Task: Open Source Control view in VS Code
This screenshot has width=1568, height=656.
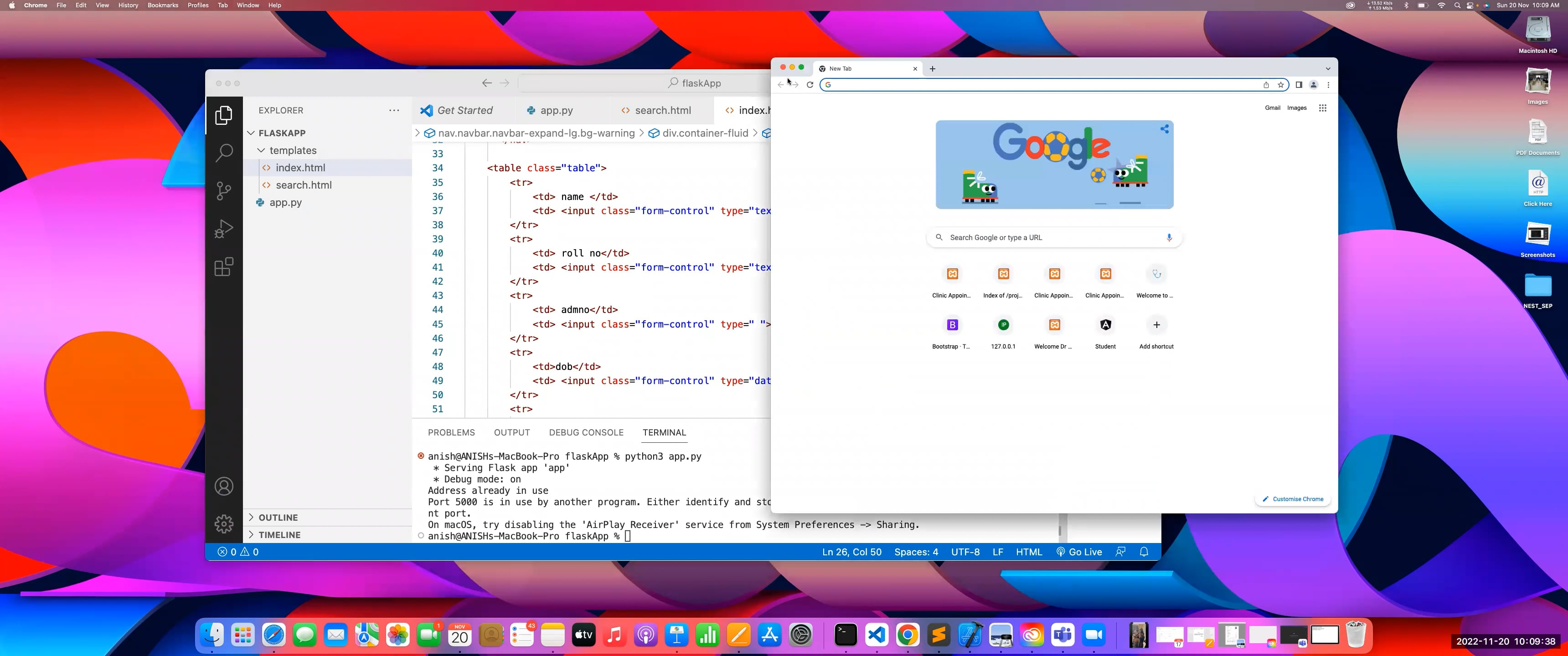Action: [224, 191]
